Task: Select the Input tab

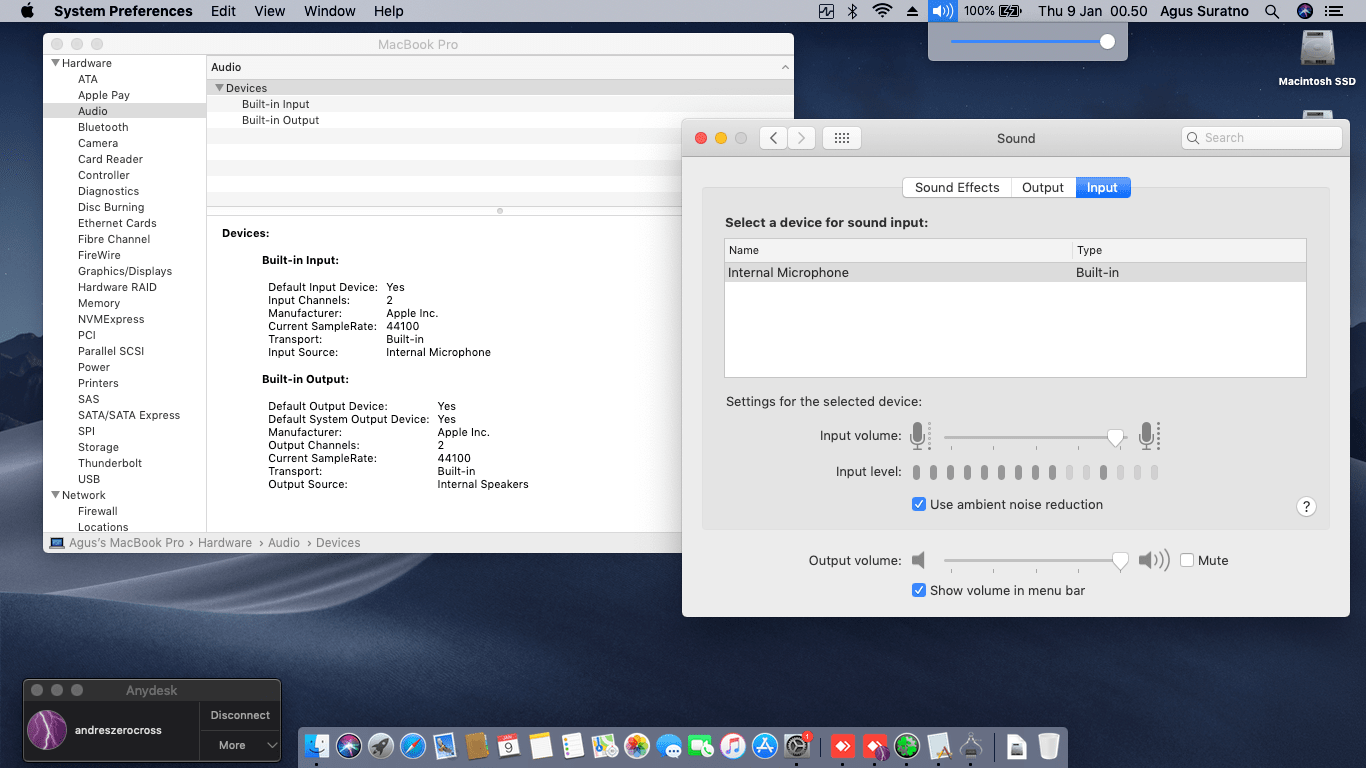Action: point(1103,187)
